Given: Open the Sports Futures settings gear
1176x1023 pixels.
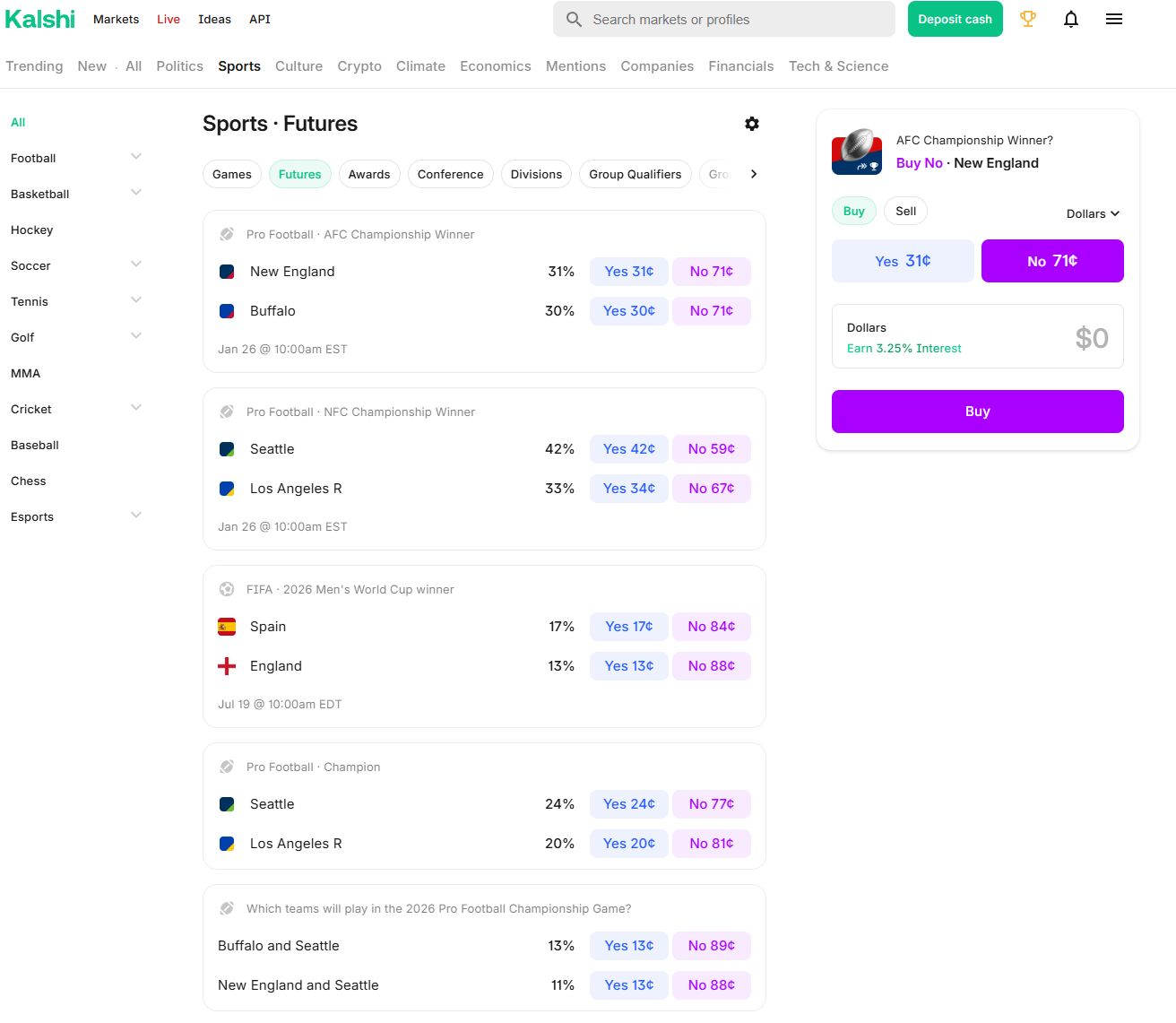Looking at the screenshot, I should [x=751, y=124].
